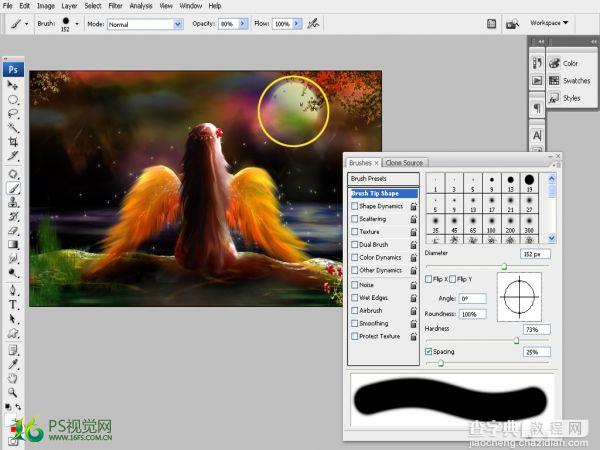Enable Color Dynamics checkbox
The image size is (600, 450).
[354, 257]
